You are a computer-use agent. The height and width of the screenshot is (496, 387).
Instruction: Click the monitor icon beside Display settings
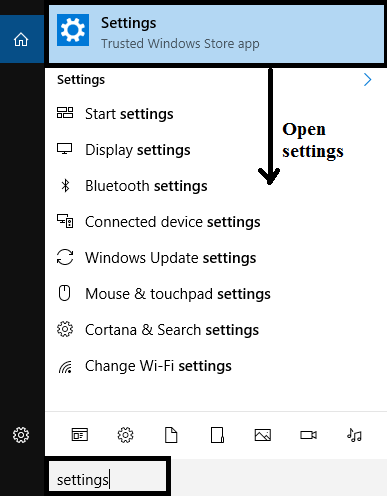(x=64, y=149)
